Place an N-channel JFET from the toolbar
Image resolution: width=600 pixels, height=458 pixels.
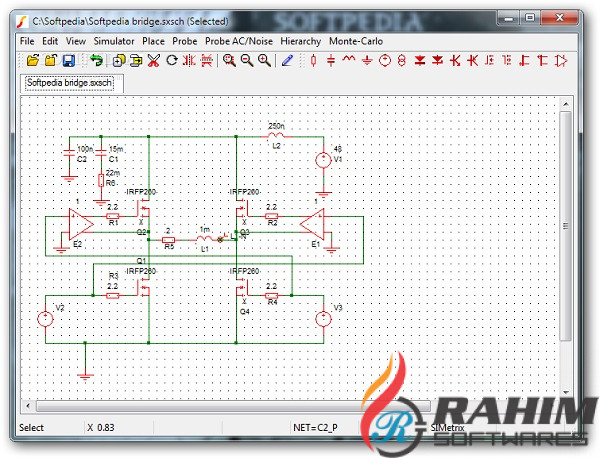[525, 60]
